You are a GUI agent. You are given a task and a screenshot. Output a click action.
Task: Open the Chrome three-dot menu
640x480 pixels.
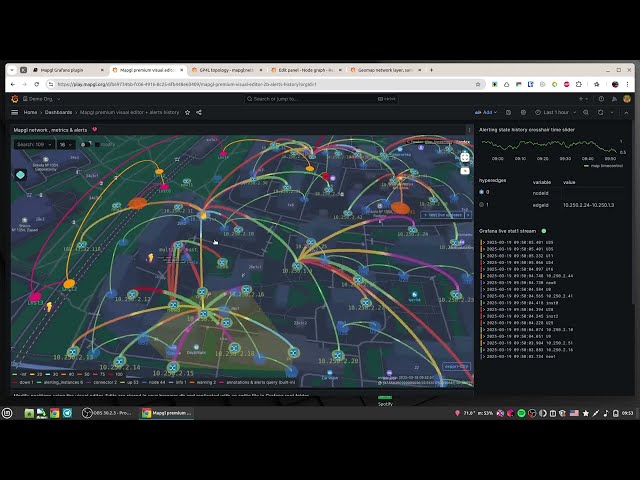pyautogui.click(x=627, y=84)
